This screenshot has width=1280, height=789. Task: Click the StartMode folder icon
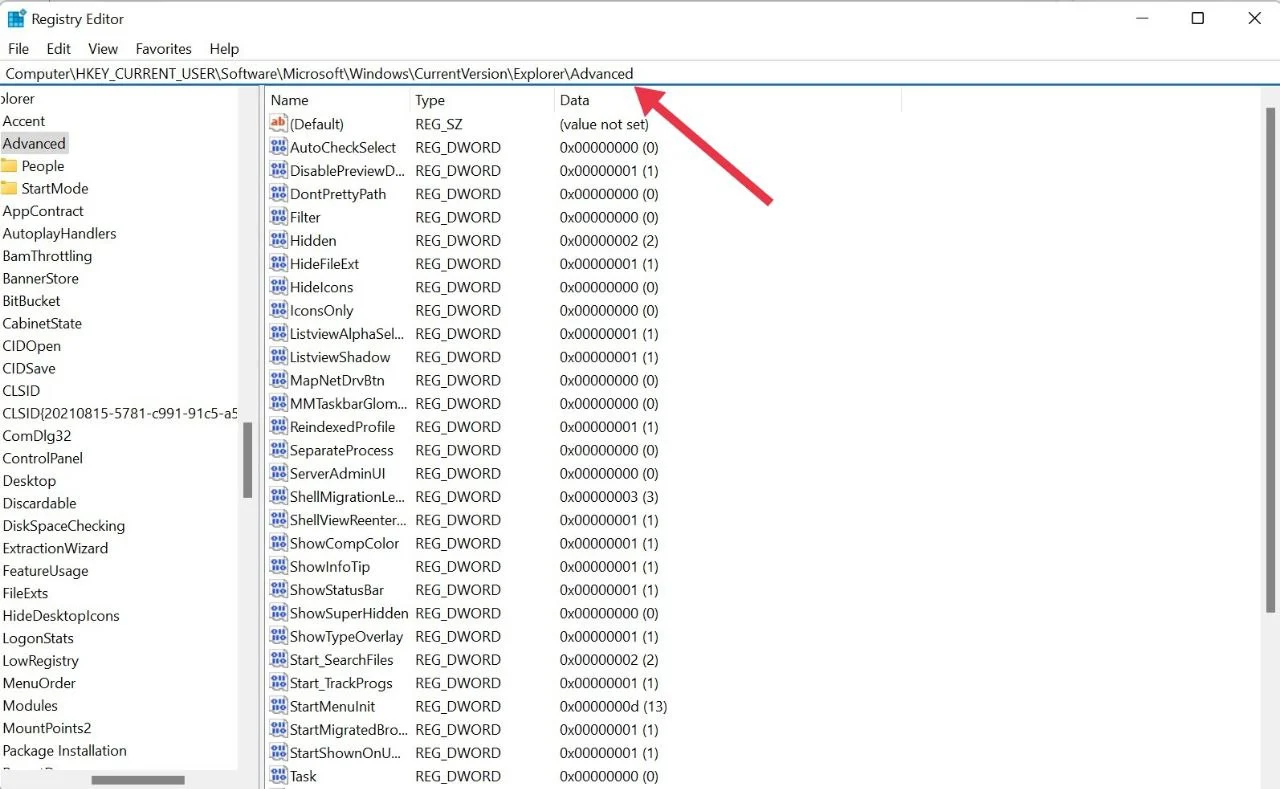click(x=9, y=188)
